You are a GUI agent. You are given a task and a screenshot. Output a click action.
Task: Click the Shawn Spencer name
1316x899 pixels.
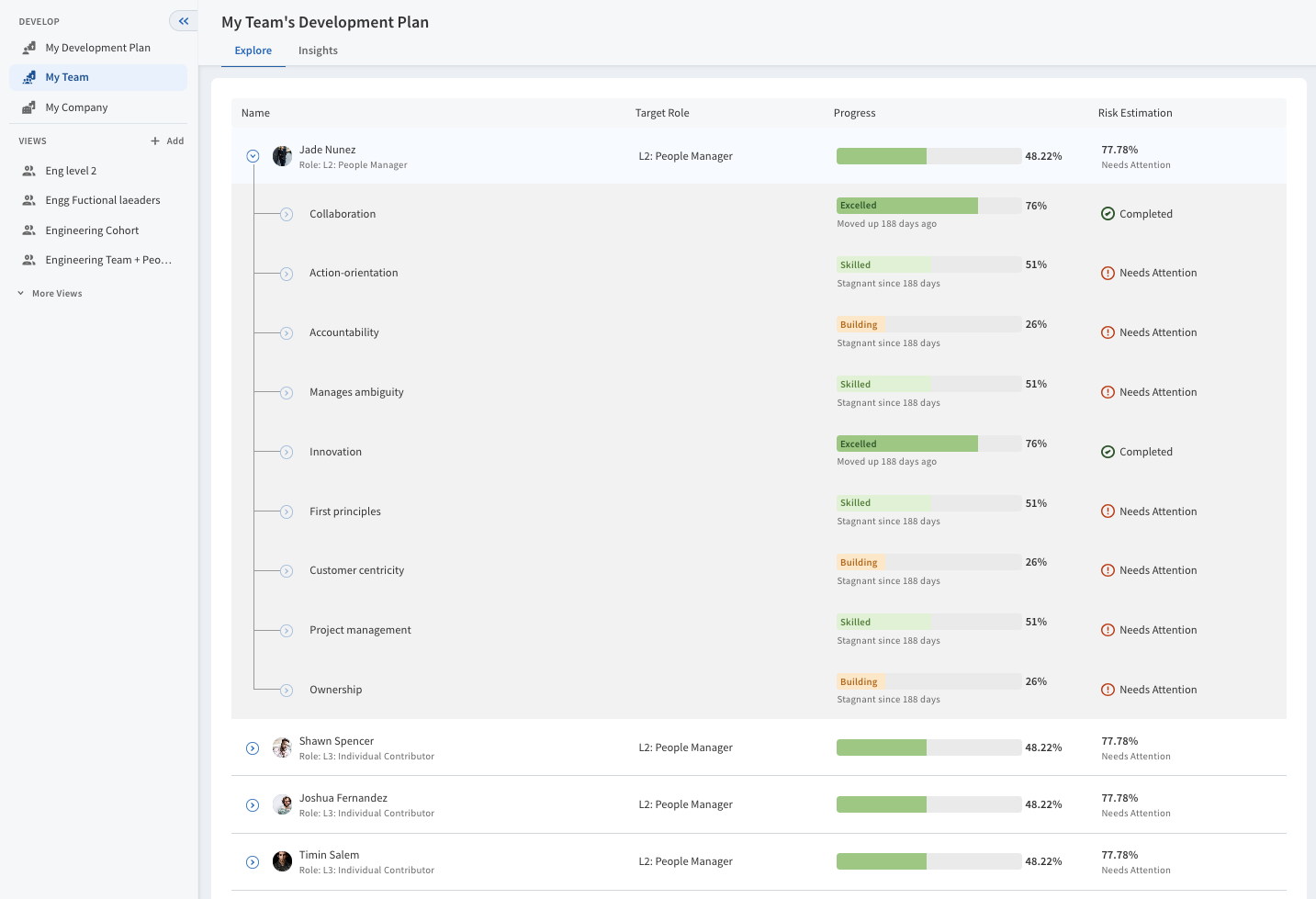coord(336,741)
